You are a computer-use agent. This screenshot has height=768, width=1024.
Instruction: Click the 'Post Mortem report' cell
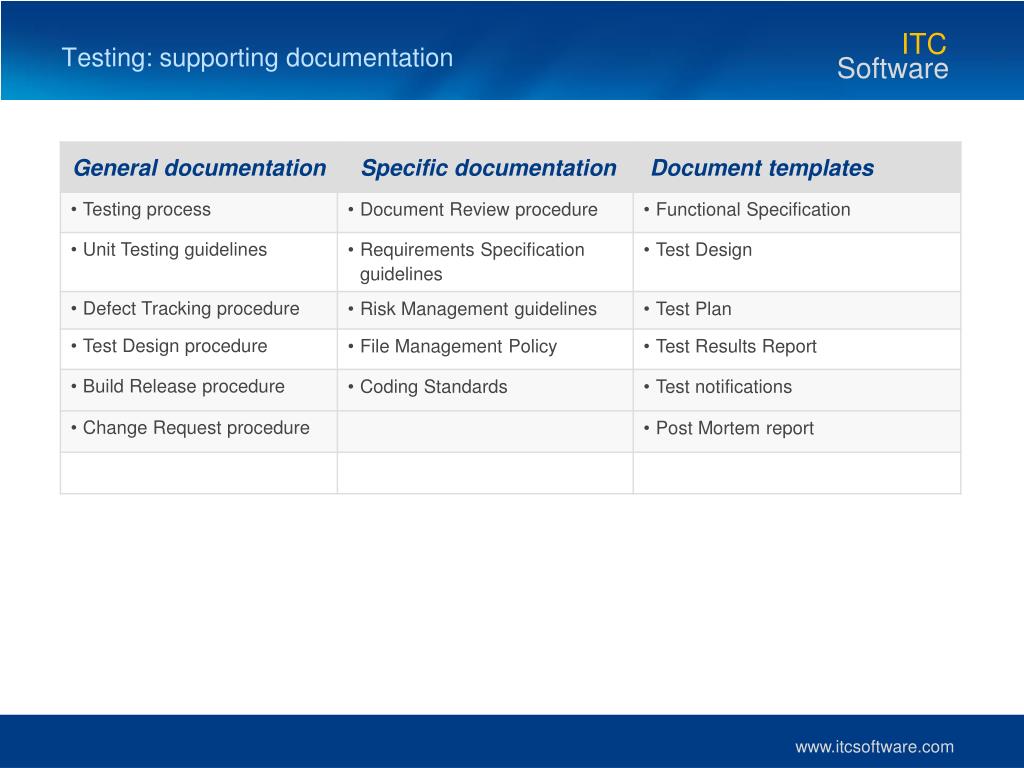pyautogui.click(x=797, y=431)
